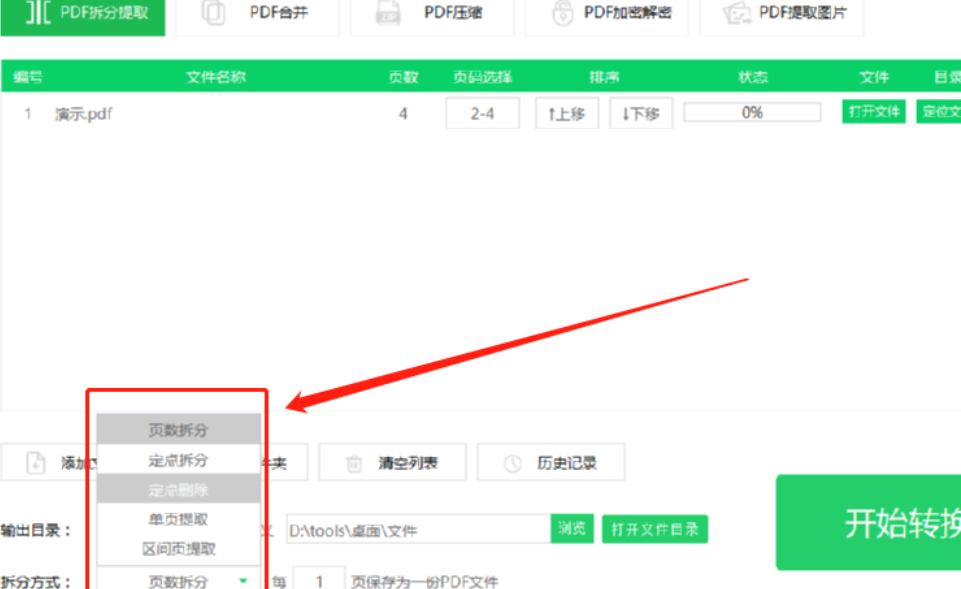Click the 文件名称 column header
The width and height of the screenshot is (961, 589).
[216, 77]
